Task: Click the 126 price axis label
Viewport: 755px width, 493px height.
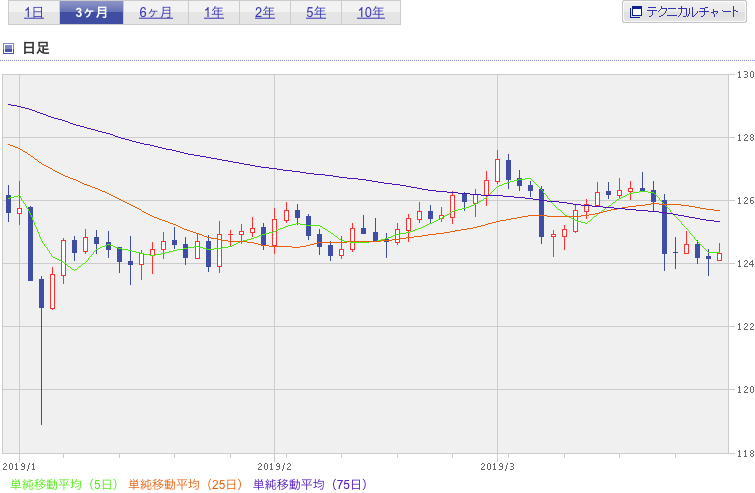Action: click(x=746, y=201)
